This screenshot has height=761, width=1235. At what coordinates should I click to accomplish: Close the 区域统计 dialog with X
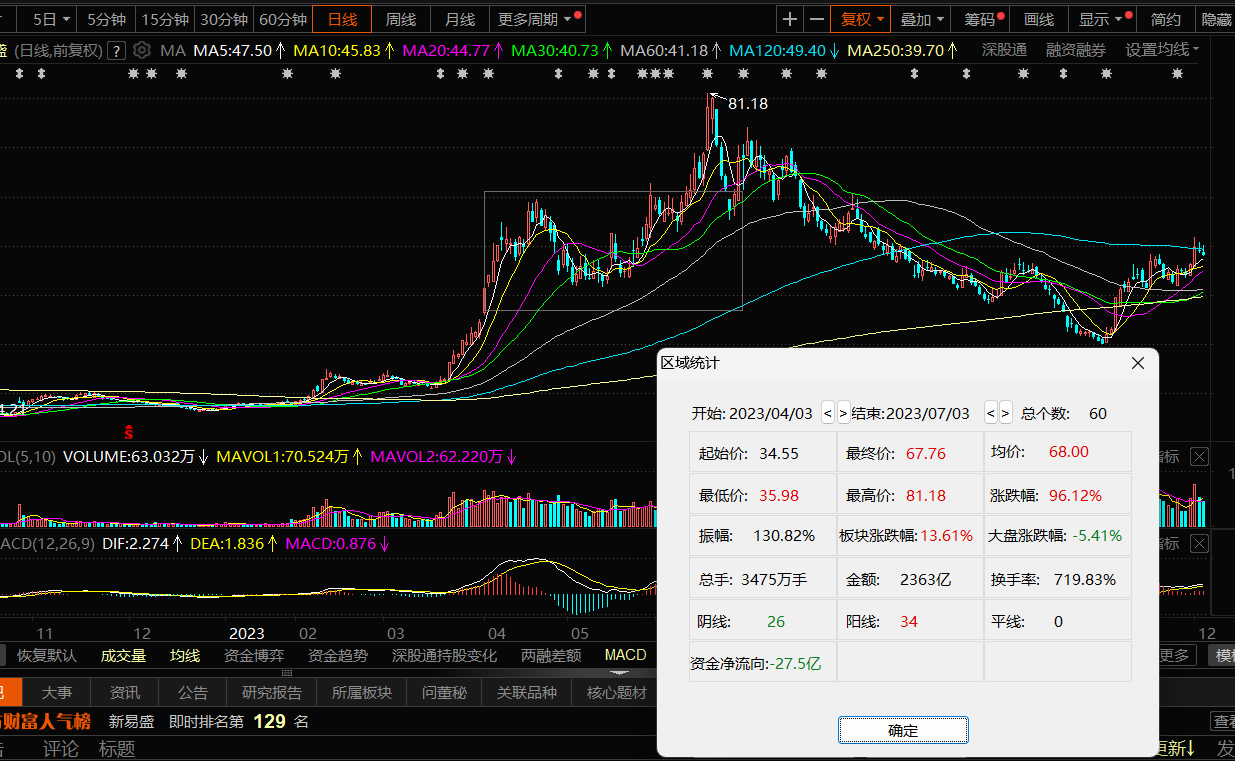[x=1137, y=363]
